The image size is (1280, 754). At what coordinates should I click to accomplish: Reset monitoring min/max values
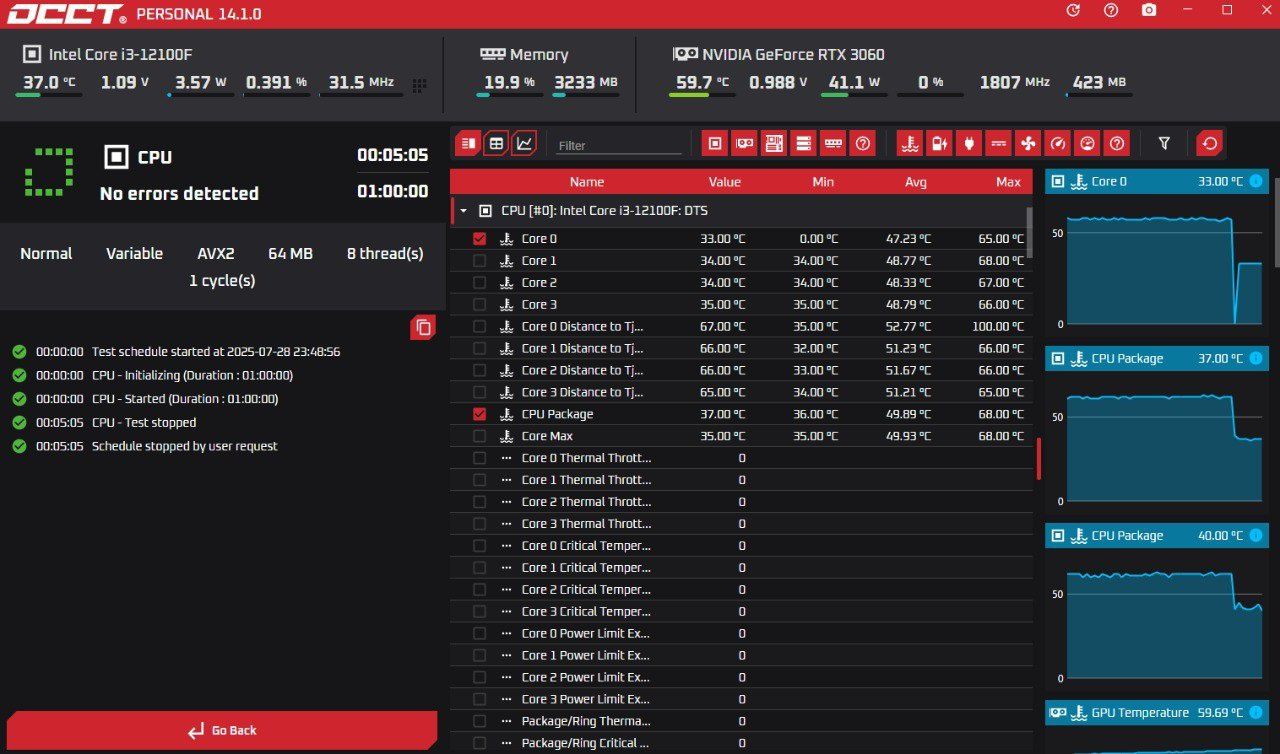[1210, 144]
